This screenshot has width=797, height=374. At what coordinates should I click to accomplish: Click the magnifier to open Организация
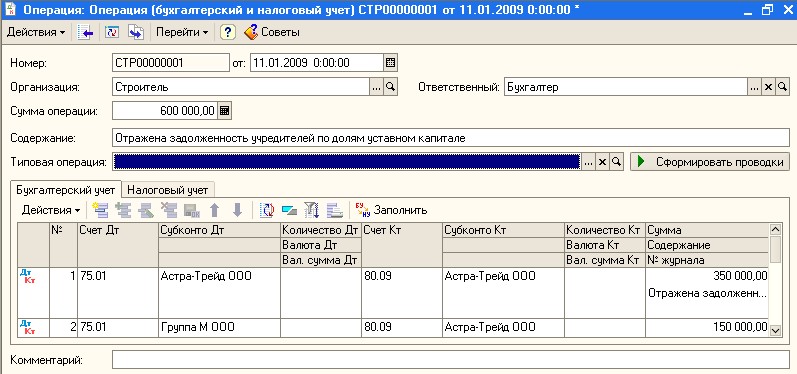point(390,87)
